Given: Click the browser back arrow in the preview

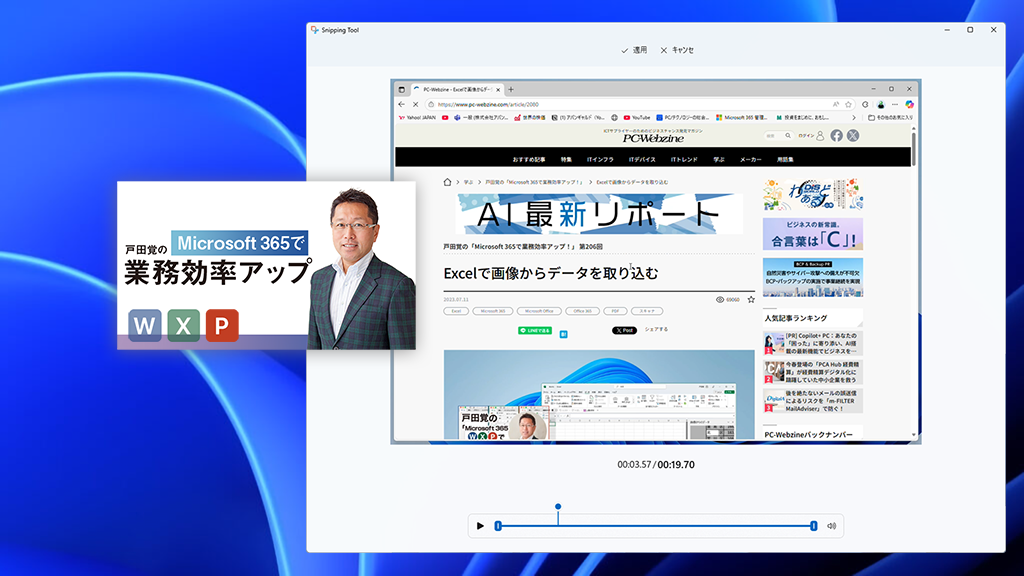Looking at the screenshot, I should (402, 104).
